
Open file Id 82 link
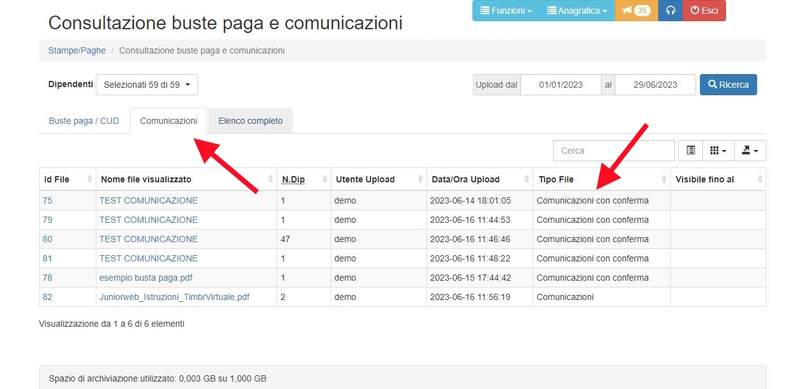point(47,297)
